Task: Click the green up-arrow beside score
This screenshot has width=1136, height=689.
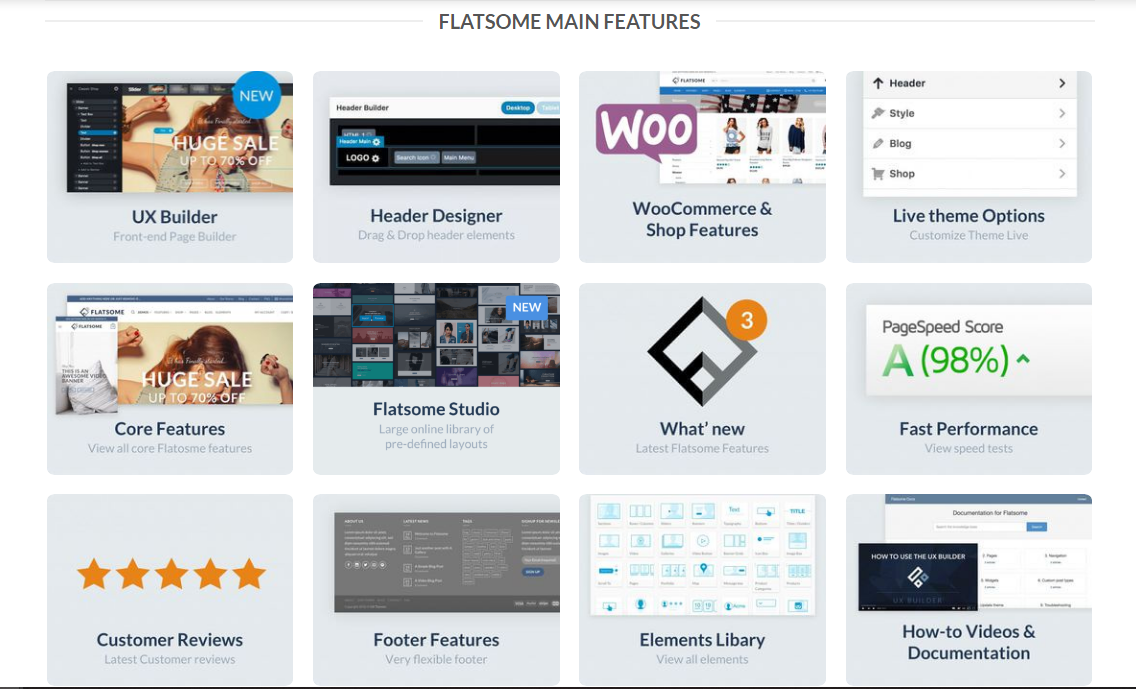Action: [x=1023, y=358]
